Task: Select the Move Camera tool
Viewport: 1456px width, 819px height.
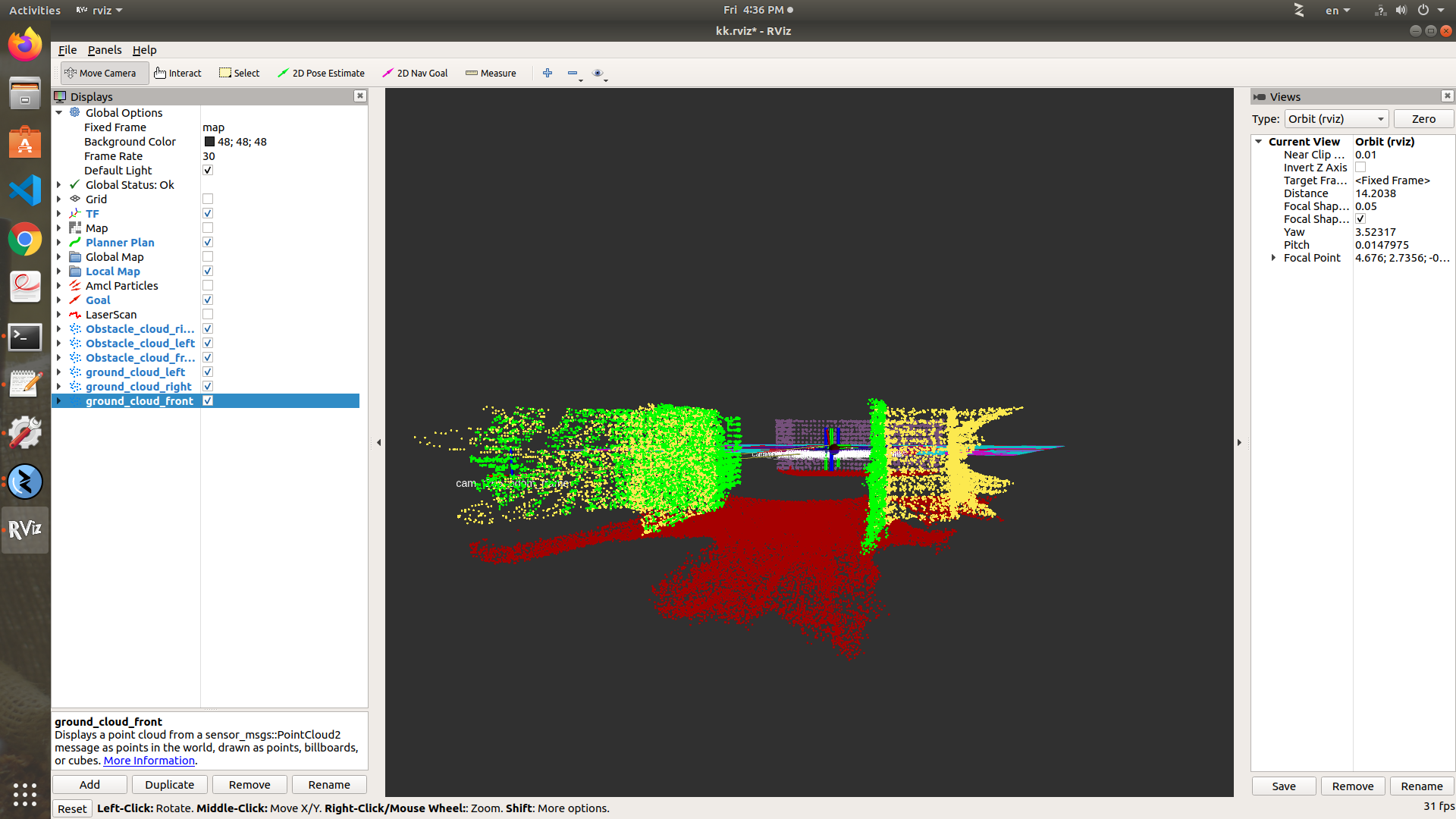Action: pyautogui.click(x=101, y=73)
